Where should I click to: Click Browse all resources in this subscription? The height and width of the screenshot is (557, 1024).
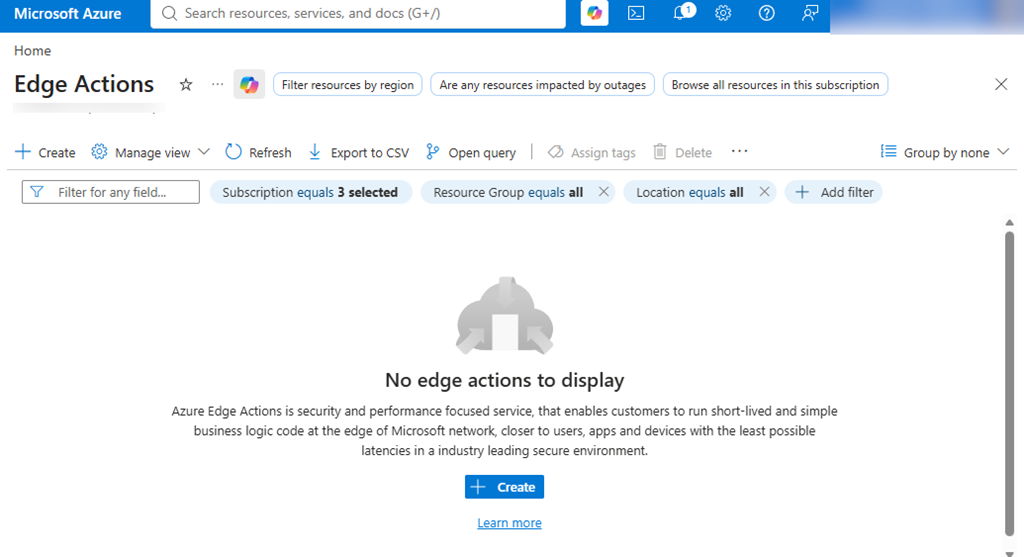pyautogui.click(x=775, y=84)
